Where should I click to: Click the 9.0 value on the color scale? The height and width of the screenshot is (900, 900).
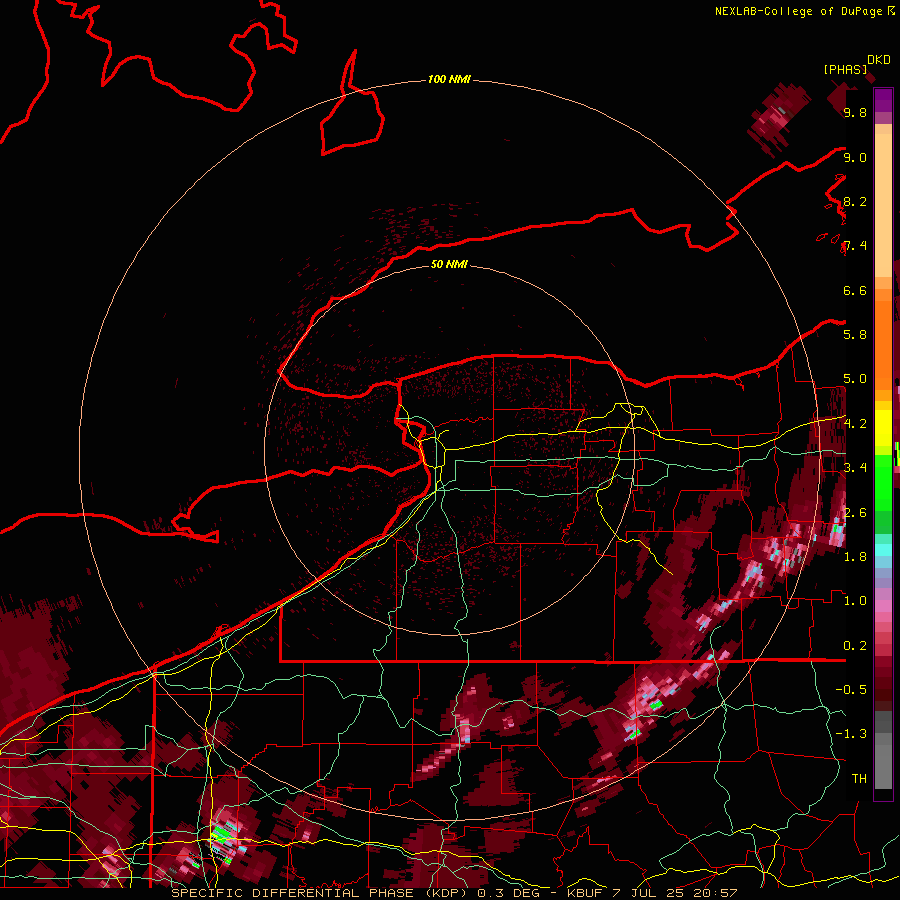[x=855, y=157]
